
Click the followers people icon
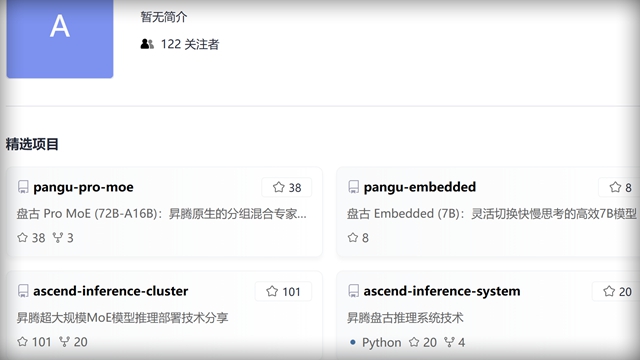[147, 44]
